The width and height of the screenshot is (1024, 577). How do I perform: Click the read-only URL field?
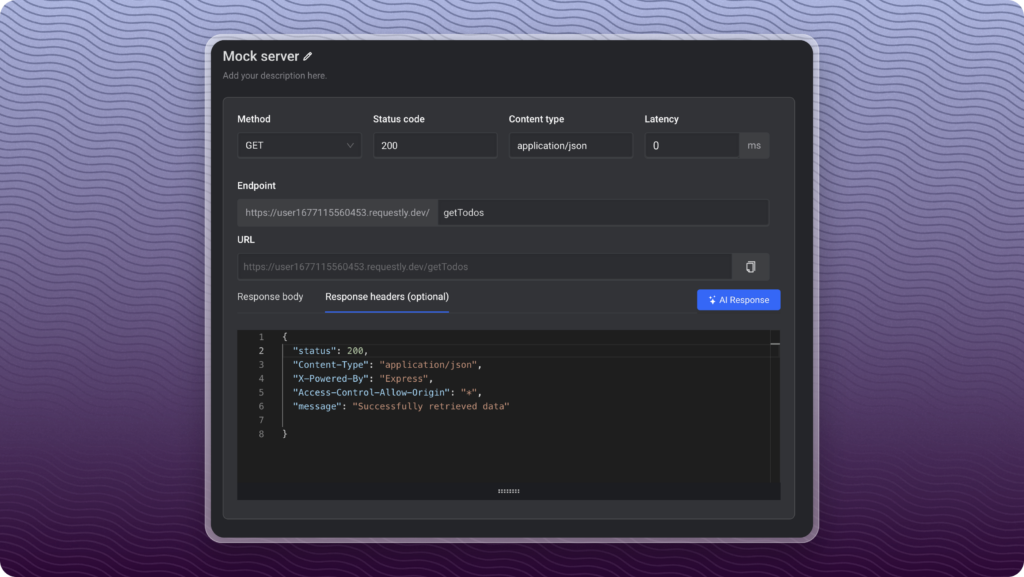pos(485,267)
